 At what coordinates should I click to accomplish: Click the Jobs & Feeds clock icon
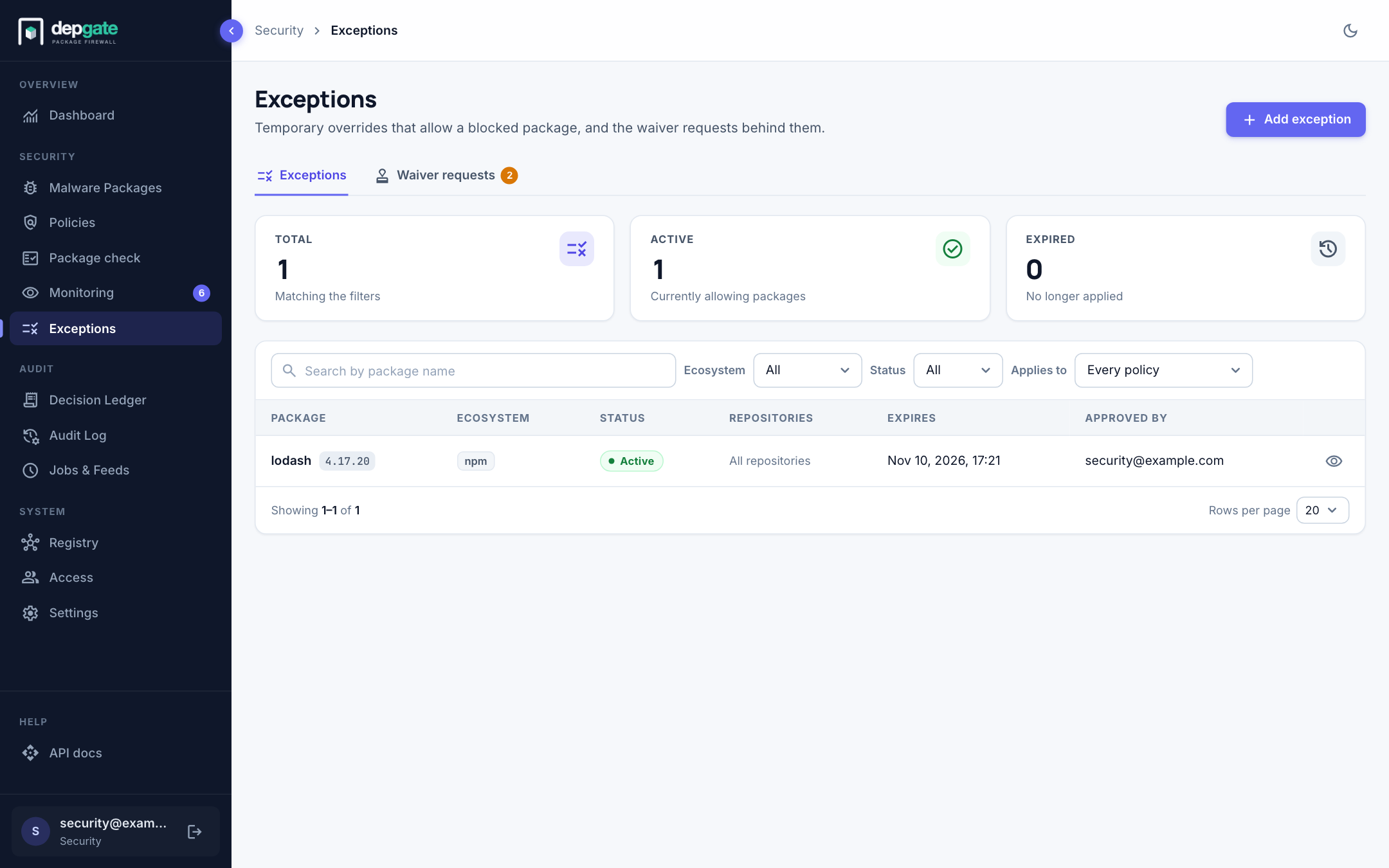tap(30, 470)
